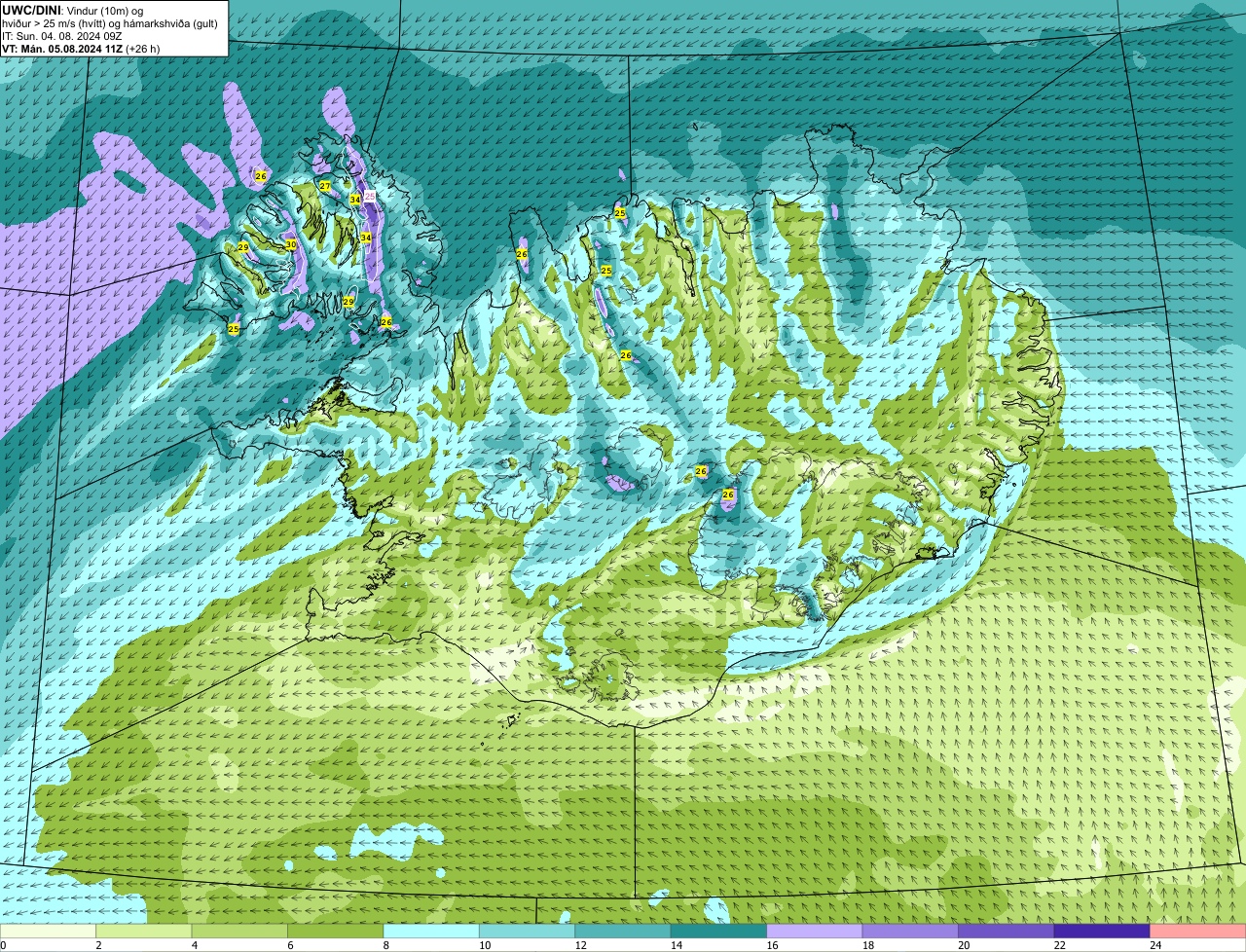
Task: Click the legend scale label '16'
Action: pos(772,945)
